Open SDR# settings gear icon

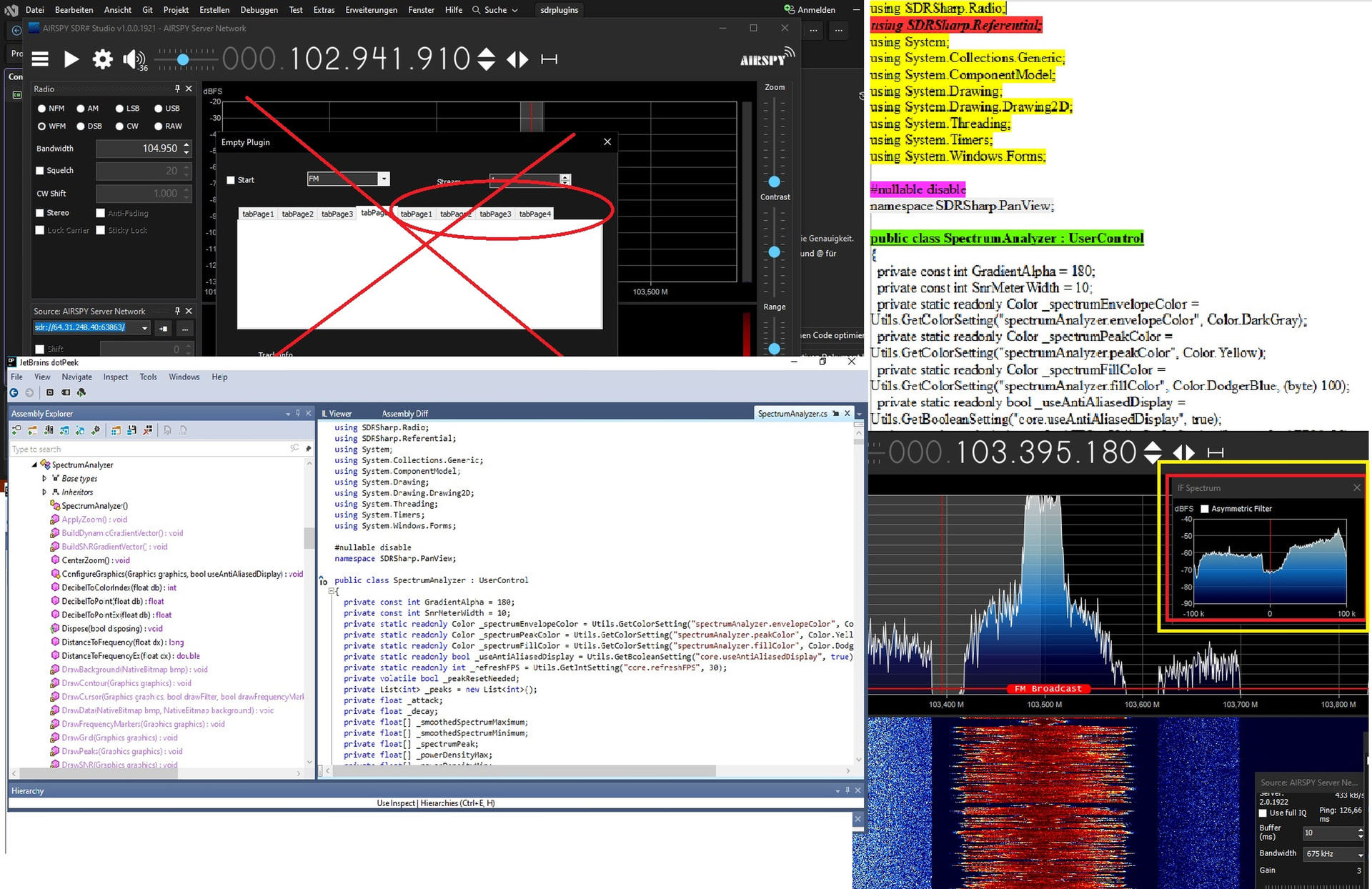point(102,59)
